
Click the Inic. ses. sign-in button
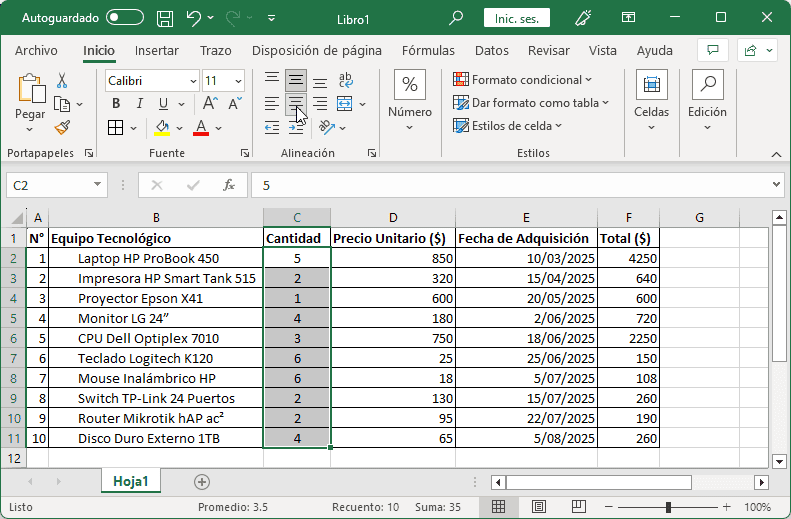point(516,18)
